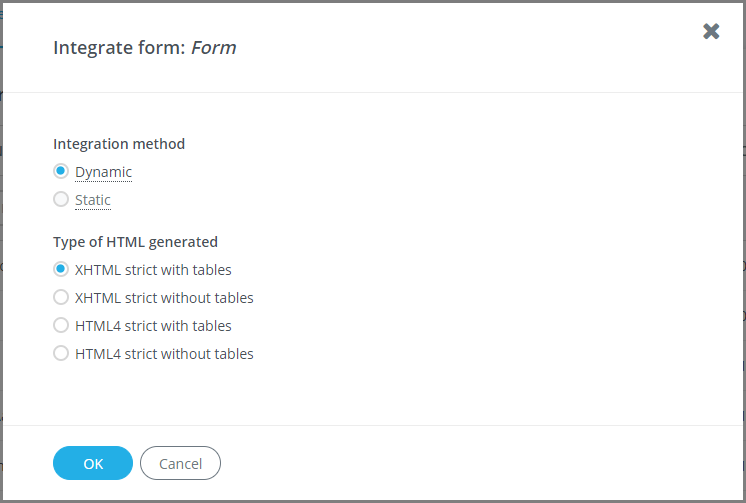The image size is (746, 503).
Task: Choose HTML4 strict without tables radio circle
Action: point(61,354)
